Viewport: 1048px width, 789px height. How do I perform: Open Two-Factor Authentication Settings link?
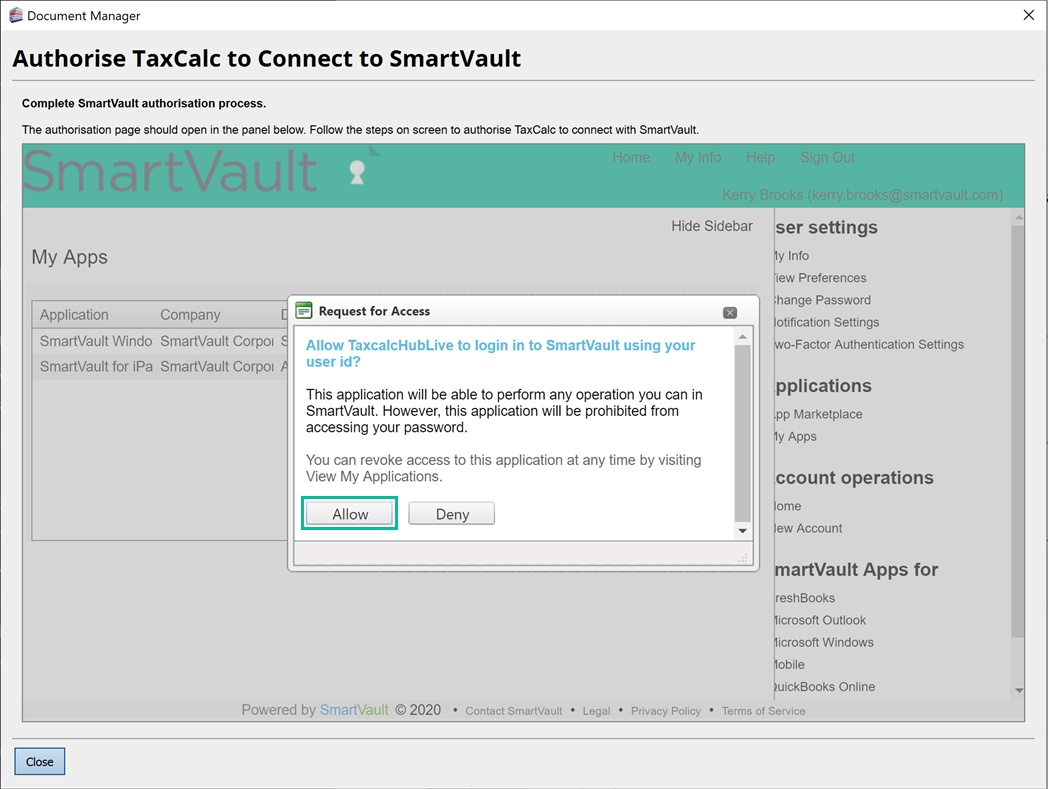[869, 344]
